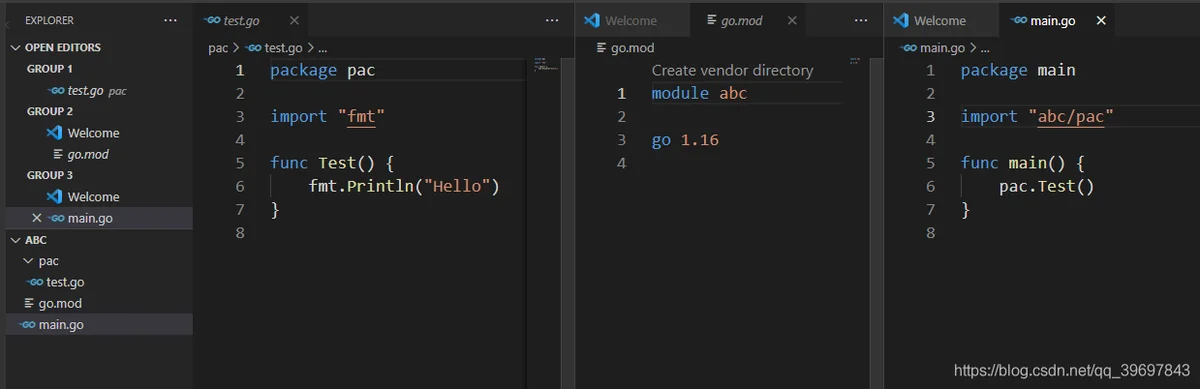
Task: Click test.go breadcrumb in first editor
Action: coord(274,47)
